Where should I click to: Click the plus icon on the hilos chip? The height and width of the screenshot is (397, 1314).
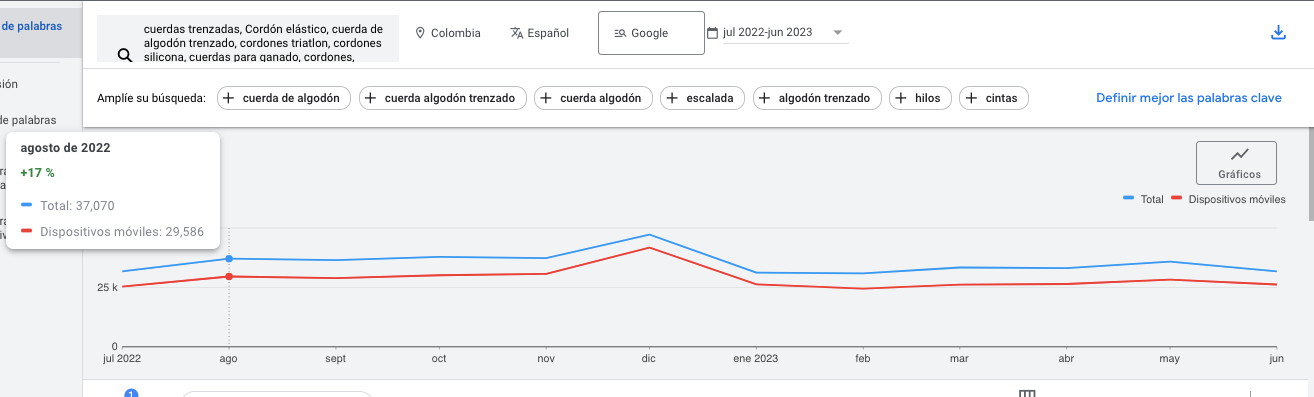tap(902, 98)
